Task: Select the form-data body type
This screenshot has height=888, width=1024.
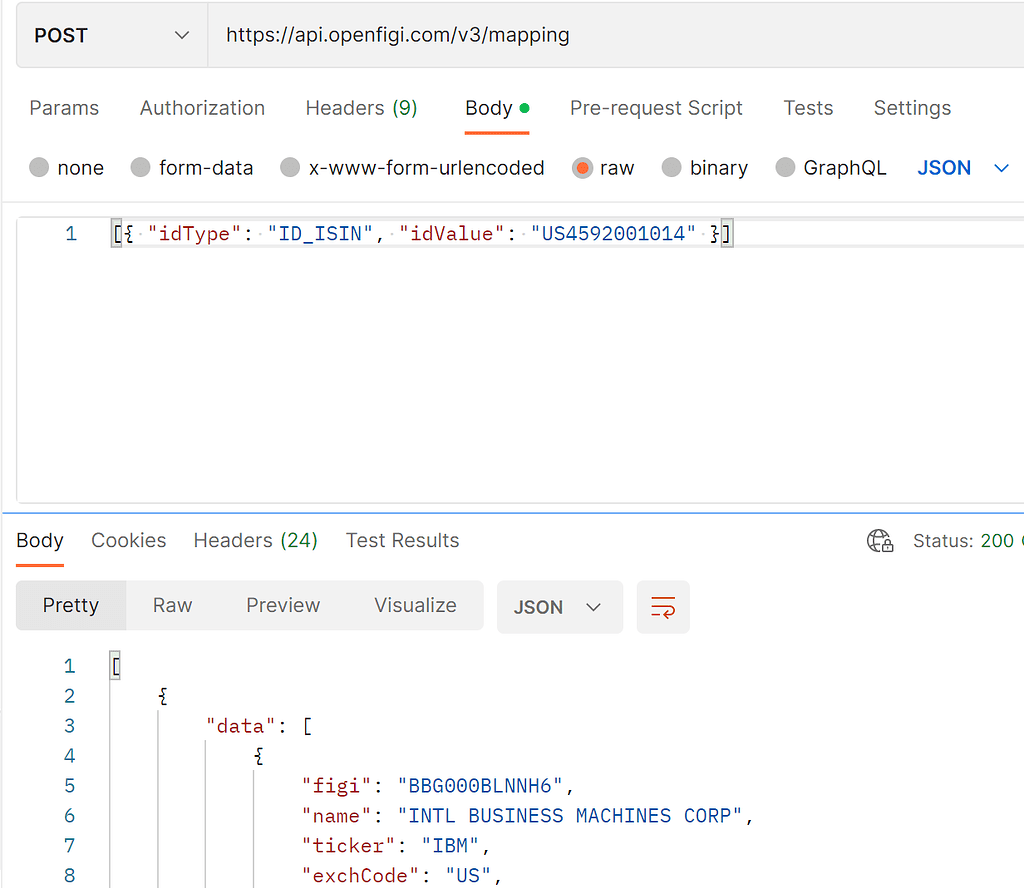Action: pos(192,168)
